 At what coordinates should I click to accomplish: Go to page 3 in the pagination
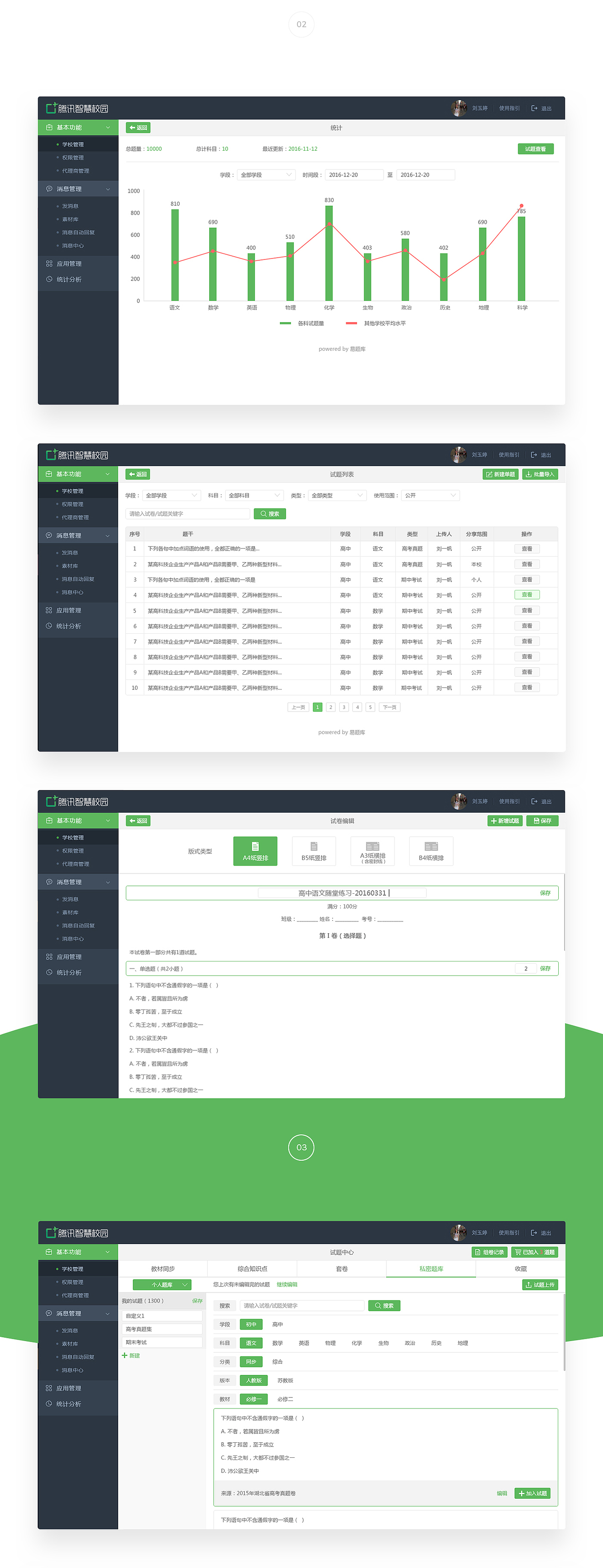tap(344, 707)
